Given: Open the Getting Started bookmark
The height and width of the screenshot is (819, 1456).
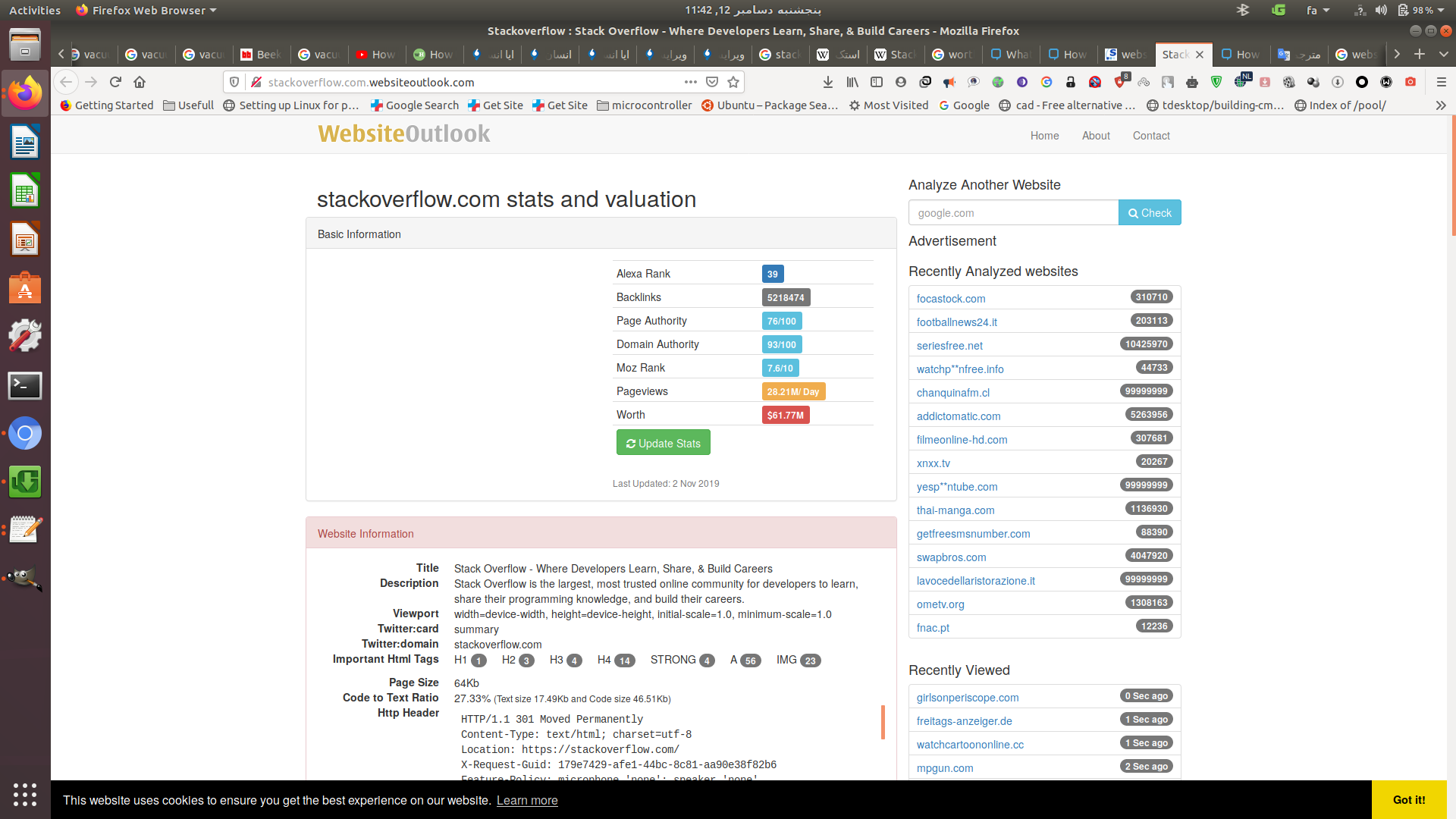Looking at the screenshot, I should (106, 105).
